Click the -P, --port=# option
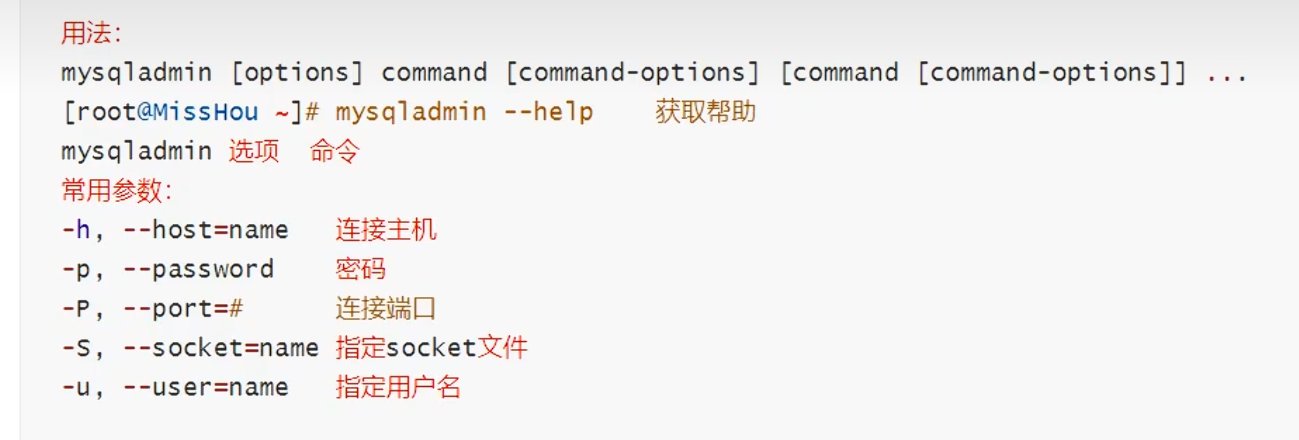Screen dimensions: 1299x440 (152, 309)
